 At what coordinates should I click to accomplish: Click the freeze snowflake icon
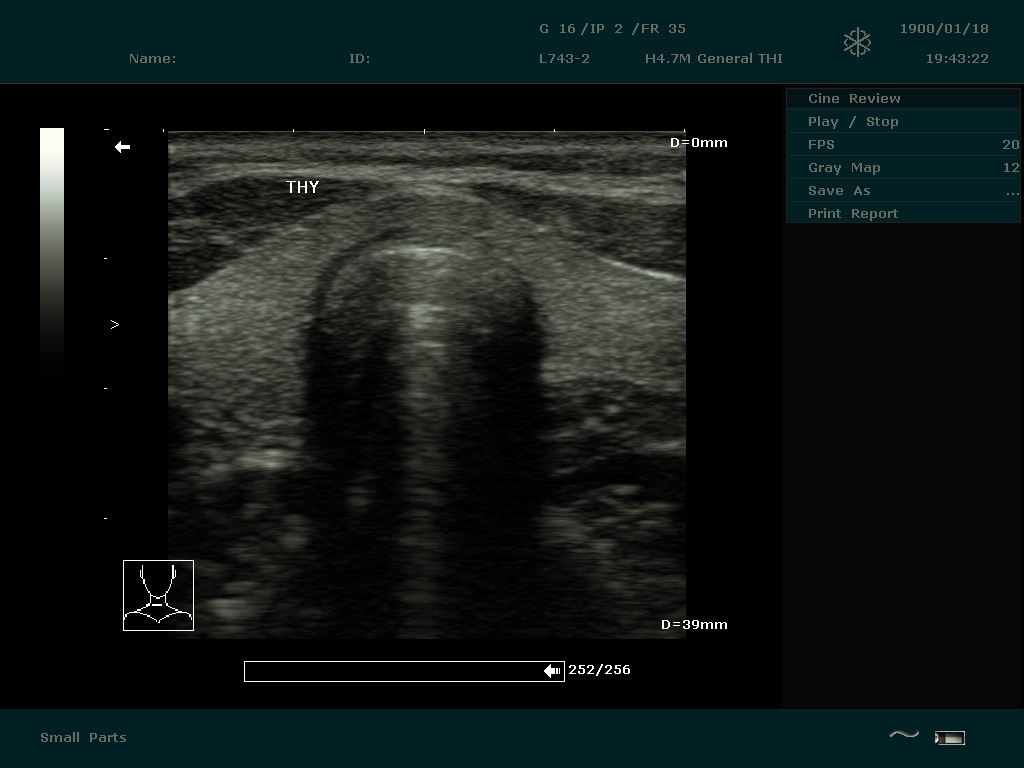(857, 42)
